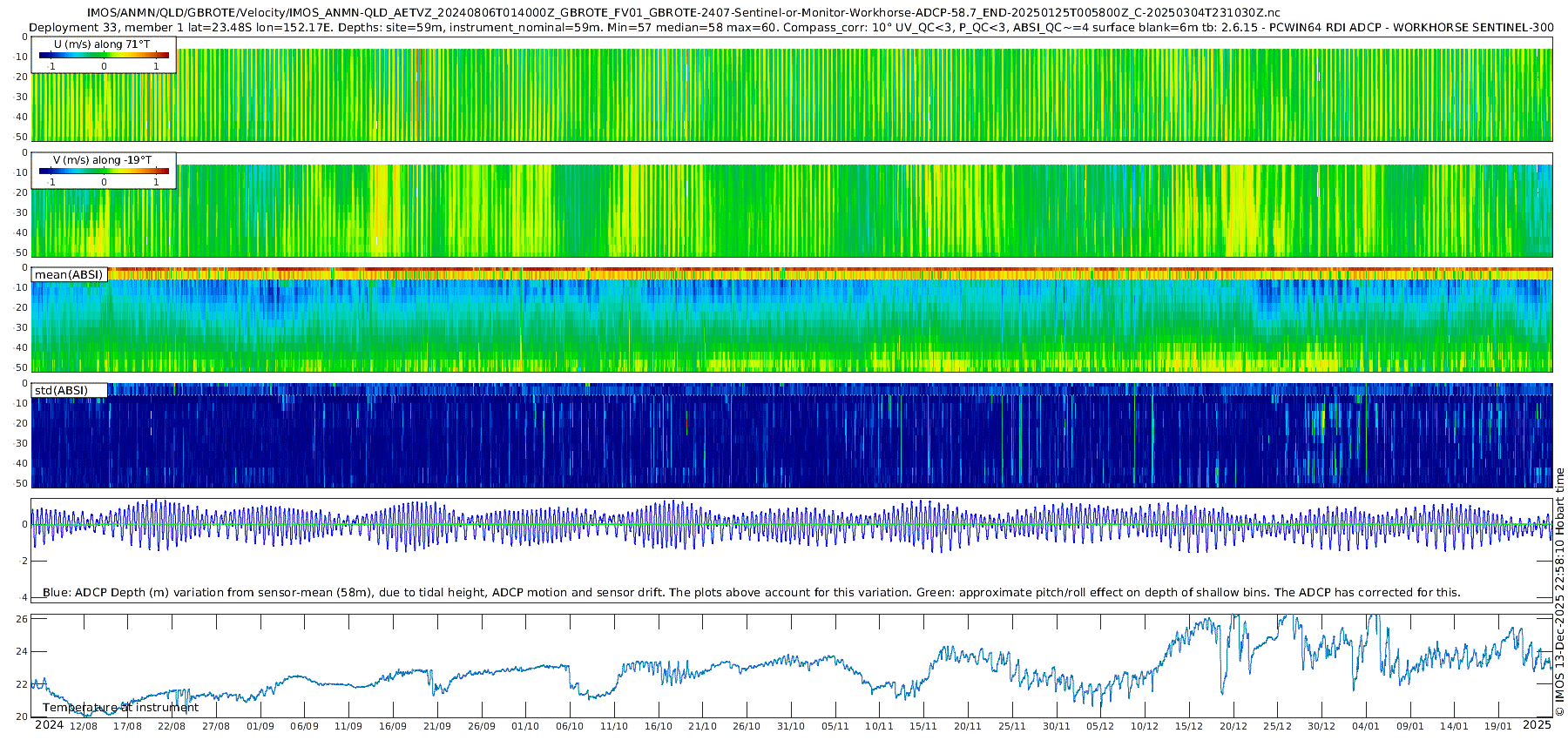Click the IMOS copyright timestamp text
The height and width of the screenshot is (740, 1568).
pos(1559,592)
